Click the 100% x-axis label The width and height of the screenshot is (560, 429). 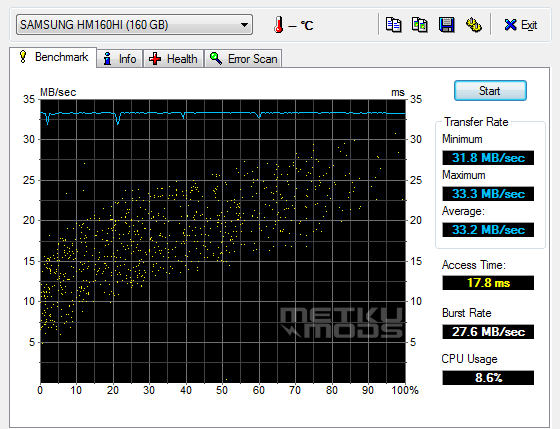(405, 390)
